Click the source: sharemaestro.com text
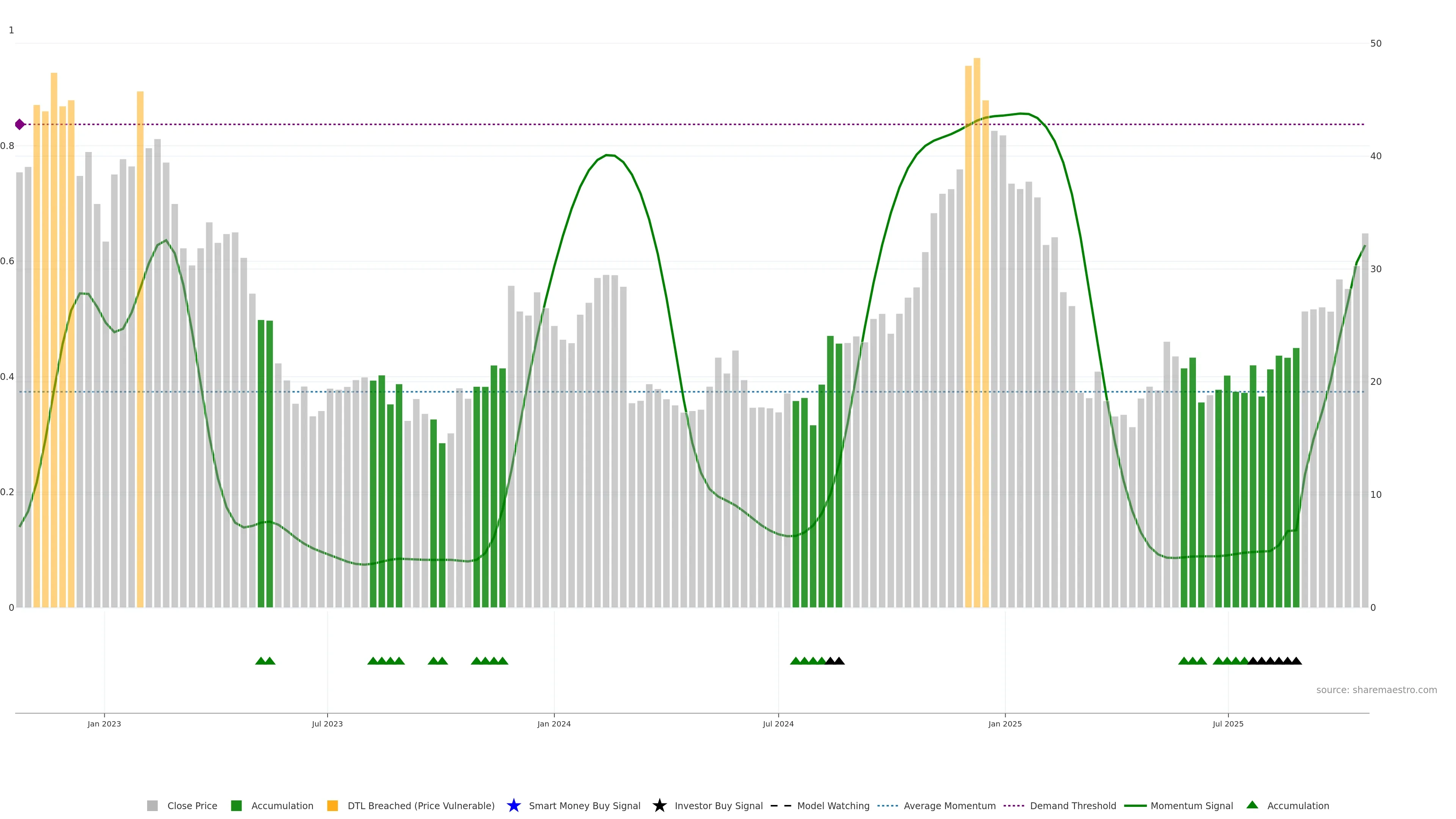This screenshot has height=819, width=1456. pos(1376,690)
